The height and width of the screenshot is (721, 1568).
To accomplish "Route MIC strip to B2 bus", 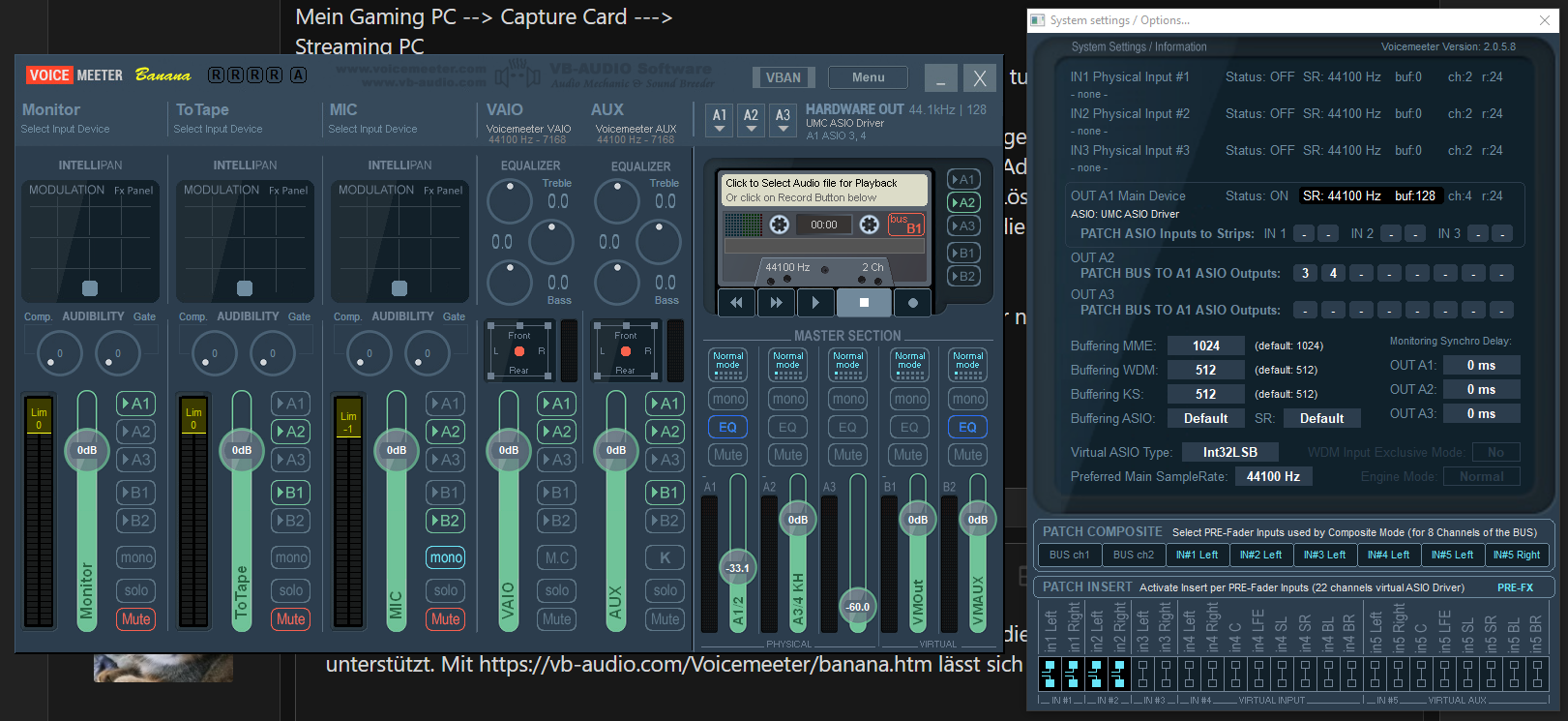I will tap(446, 521).
